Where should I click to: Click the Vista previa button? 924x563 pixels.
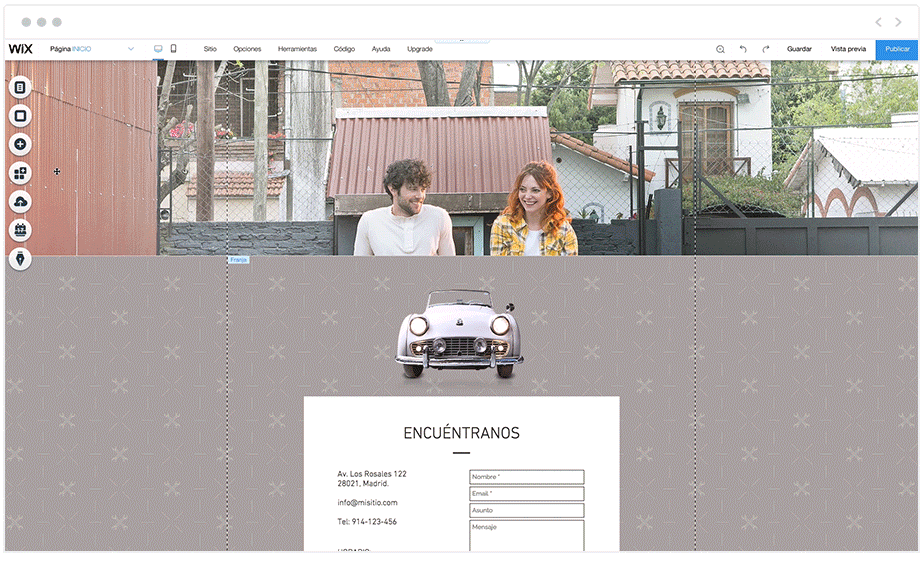pyautogui.click(x=848, y=49)
